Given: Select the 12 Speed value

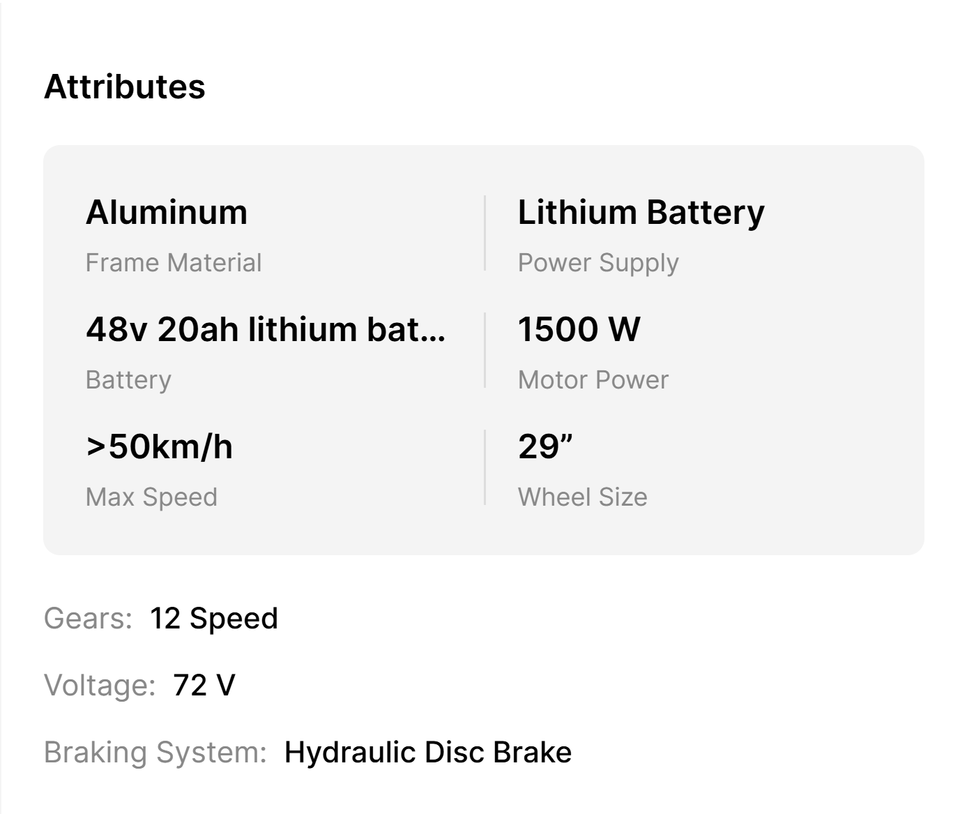Looking at the screenshot, I should pos(214,619).
